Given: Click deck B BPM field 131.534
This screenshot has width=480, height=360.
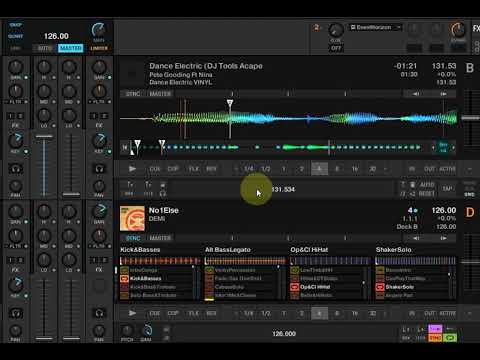Looking at the screenshot, I should (x=283, y=189).
